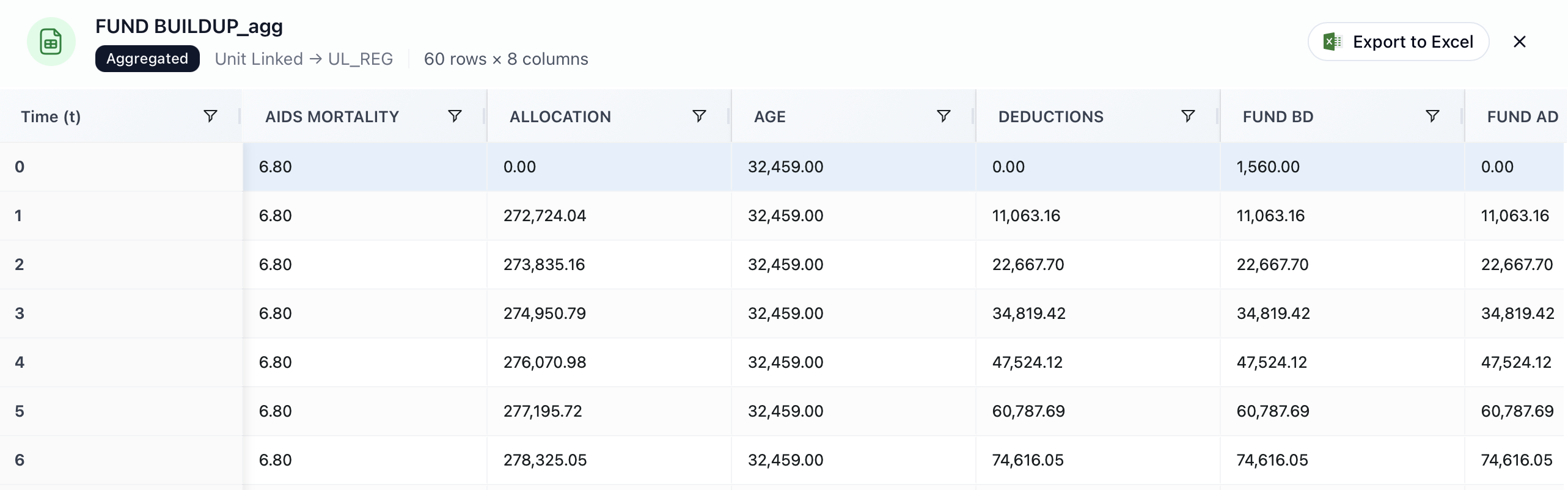
Task: Click DEDUCTIONS value 60,787.69
Action: 1028,411
